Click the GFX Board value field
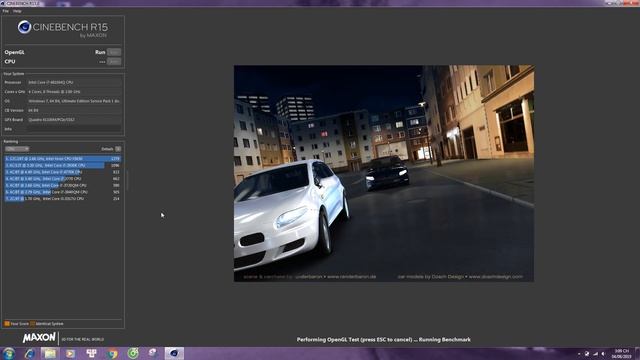Image resolution: width=640 pixels, height=360 pixels. coord(74,120)
